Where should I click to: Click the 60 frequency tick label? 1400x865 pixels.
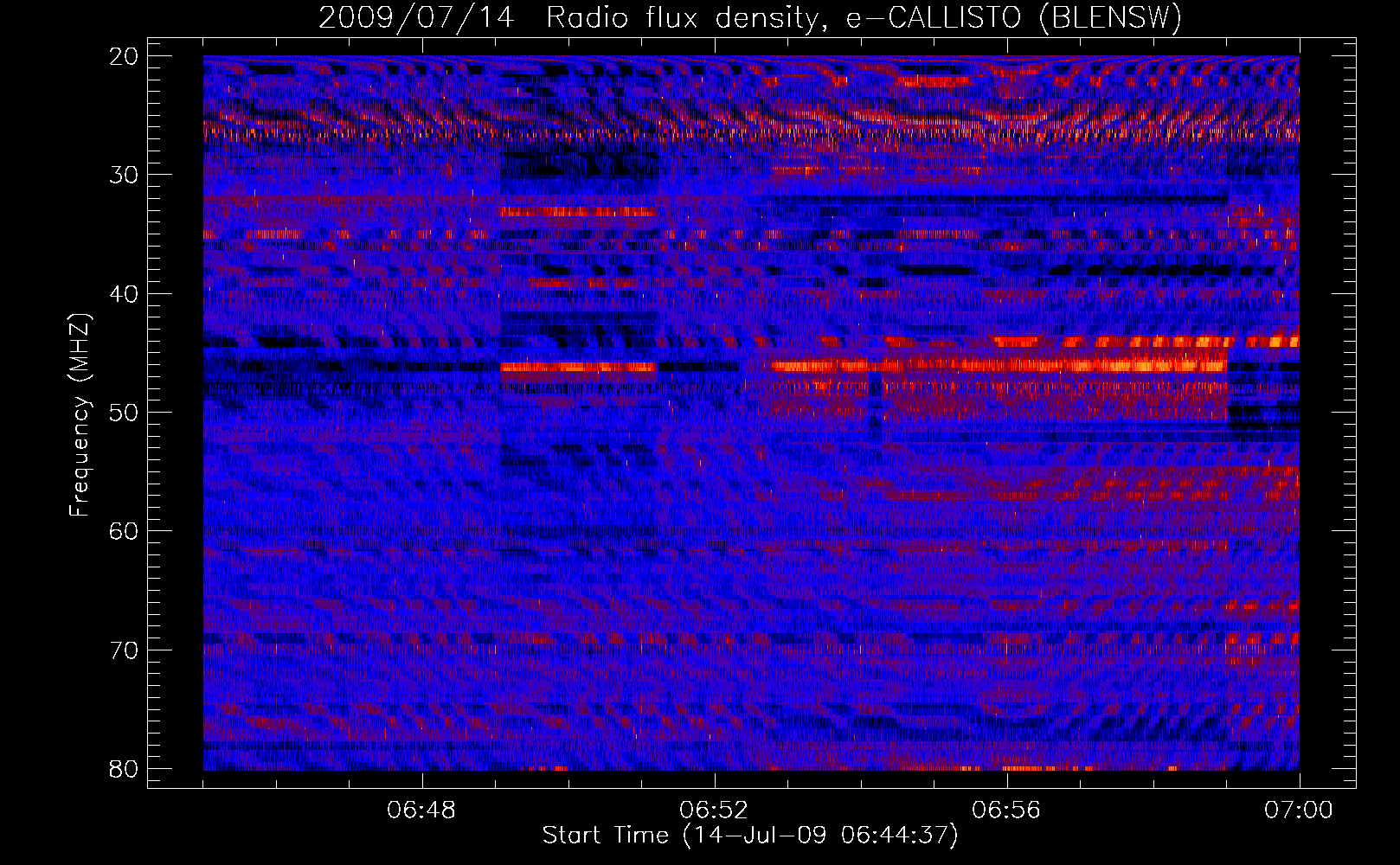click(x=124, y=530)
